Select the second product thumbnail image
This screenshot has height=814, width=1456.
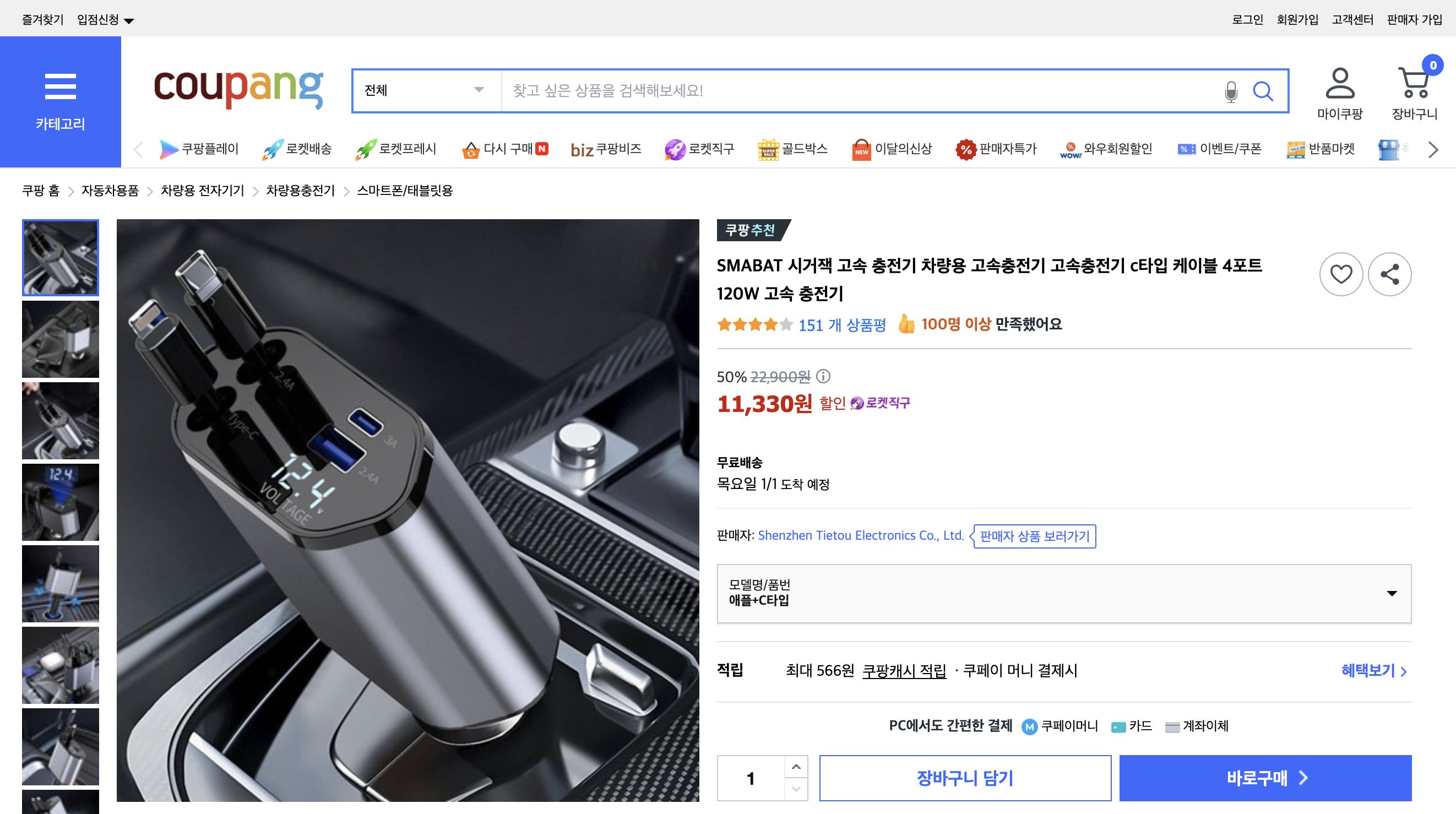click(x=60, y=339)
